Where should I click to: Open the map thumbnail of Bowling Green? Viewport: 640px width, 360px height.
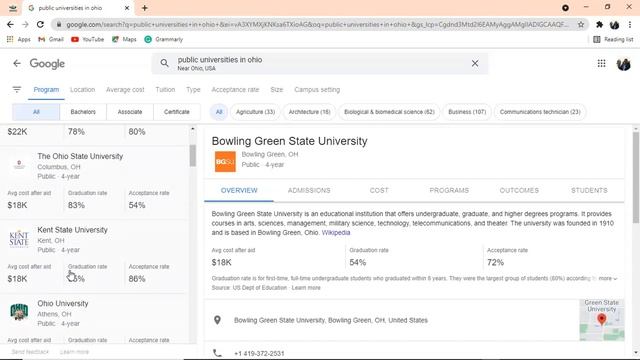pyautogui.click(x=602, y=320)
